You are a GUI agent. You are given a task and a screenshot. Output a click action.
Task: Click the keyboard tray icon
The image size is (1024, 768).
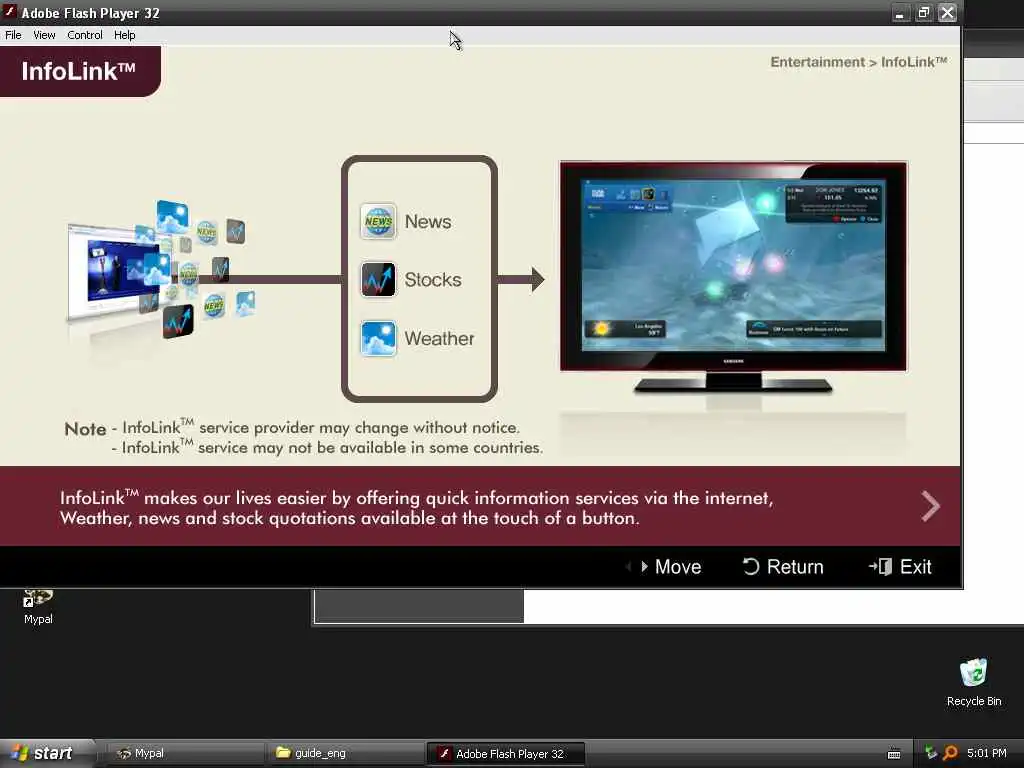tap(894, 754)
